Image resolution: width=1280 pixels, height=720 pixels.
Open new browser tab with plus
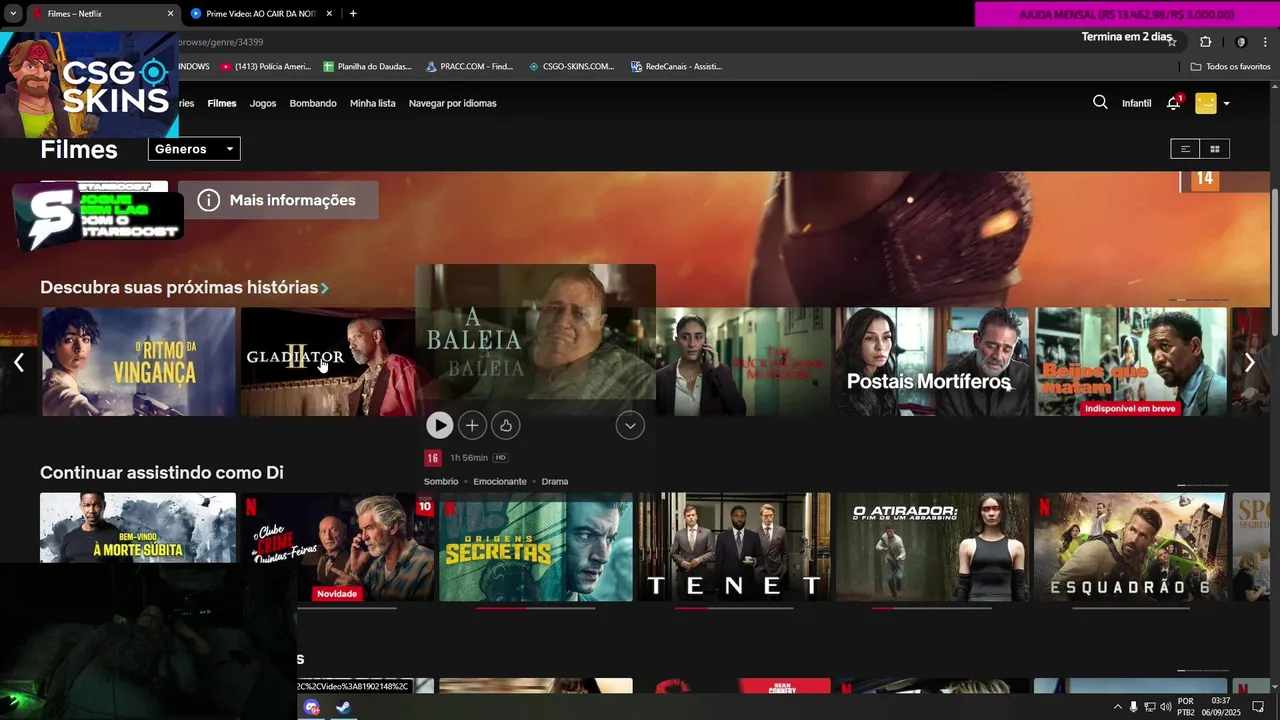coord(353,14)
